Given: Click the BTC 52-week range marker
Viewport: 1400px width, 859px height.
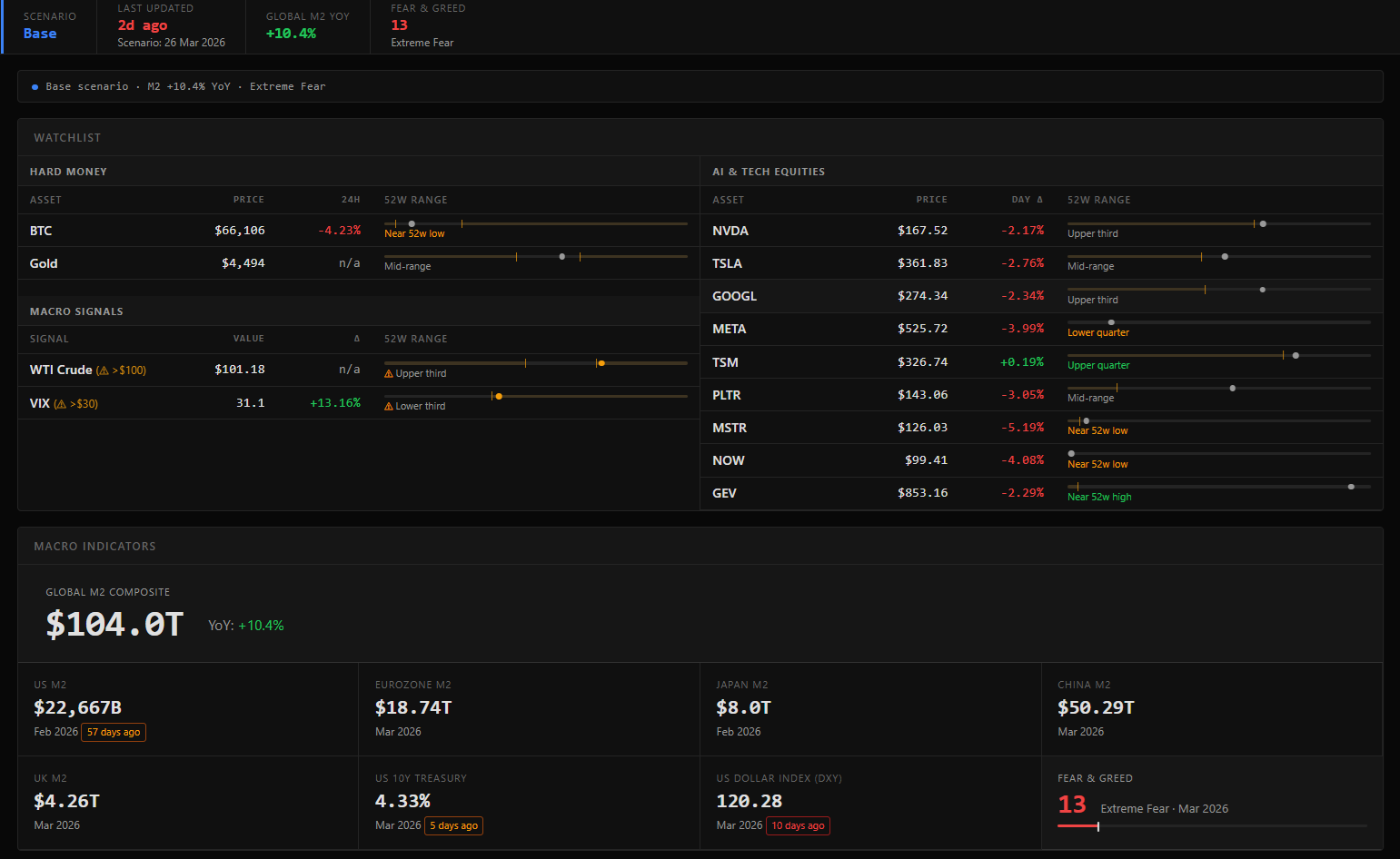Looking at the screenshot, I should coord(412,222).
